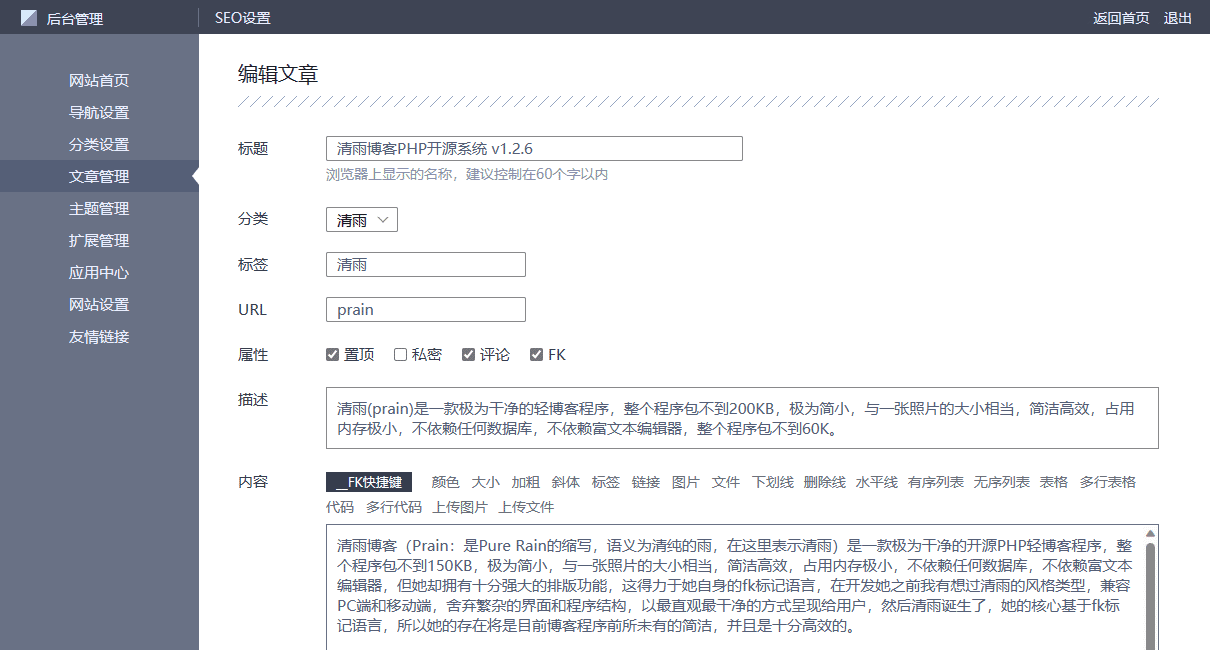Insert 多行代码 code block
1210x650 pixels.
coord(394,507)
